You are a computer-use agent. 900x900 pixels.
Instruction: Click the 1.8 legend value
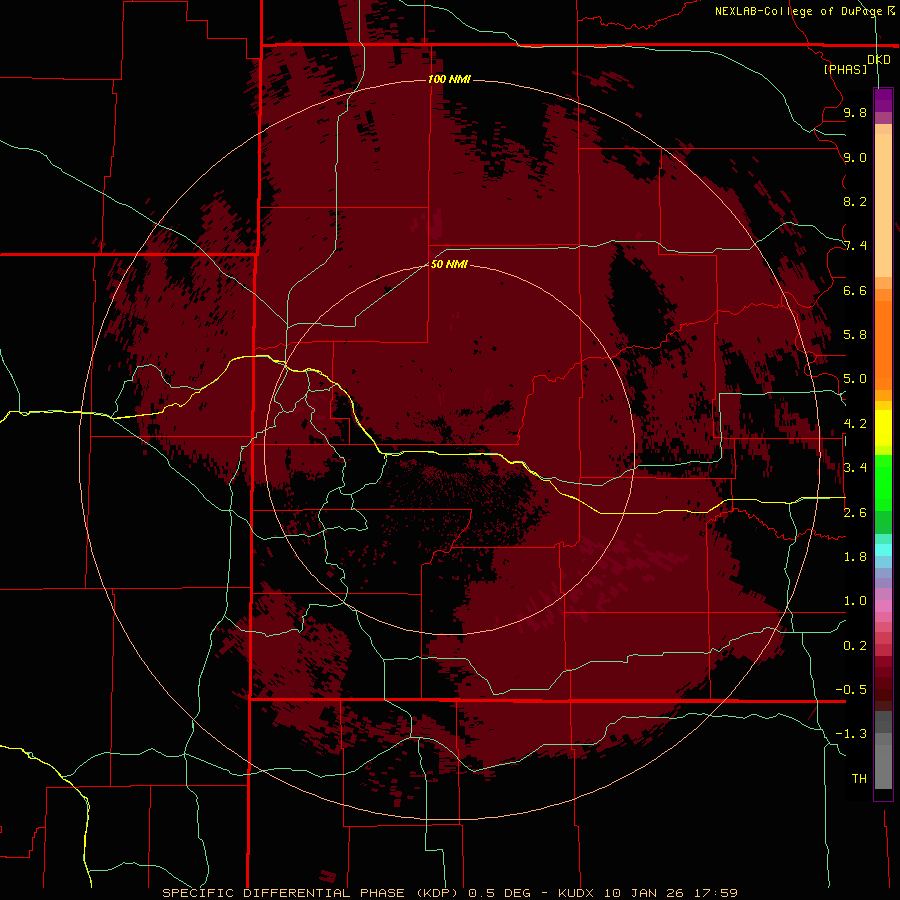pos(855,557)
